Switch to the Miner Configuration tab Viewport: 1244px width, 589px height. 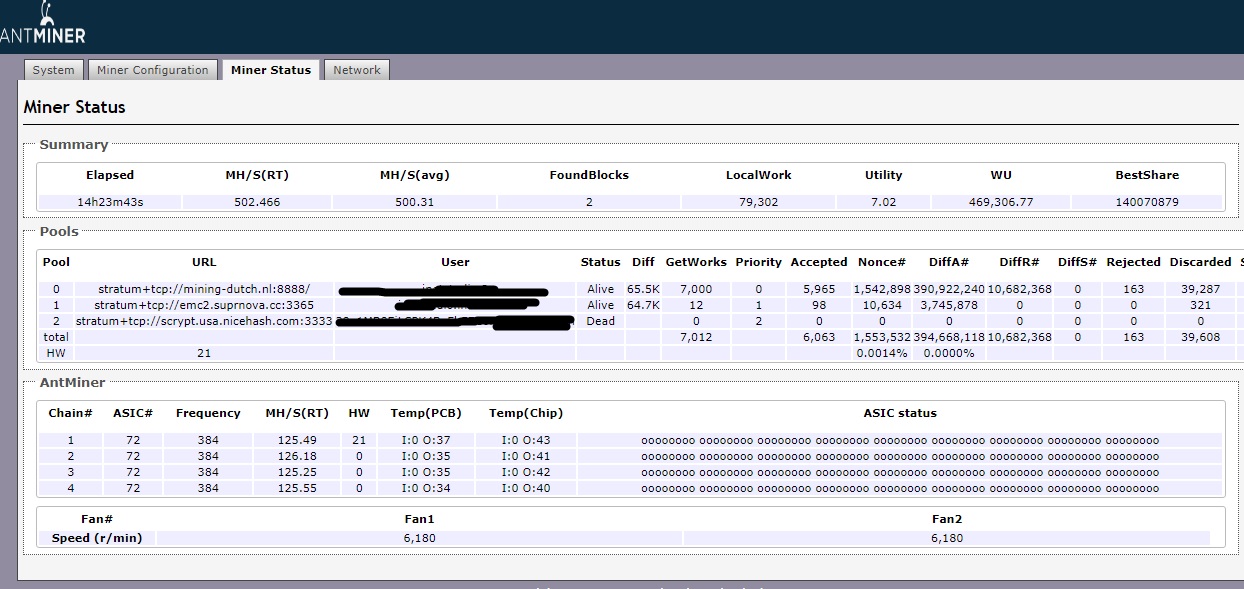pyautogui.click(x=153, y=70)
